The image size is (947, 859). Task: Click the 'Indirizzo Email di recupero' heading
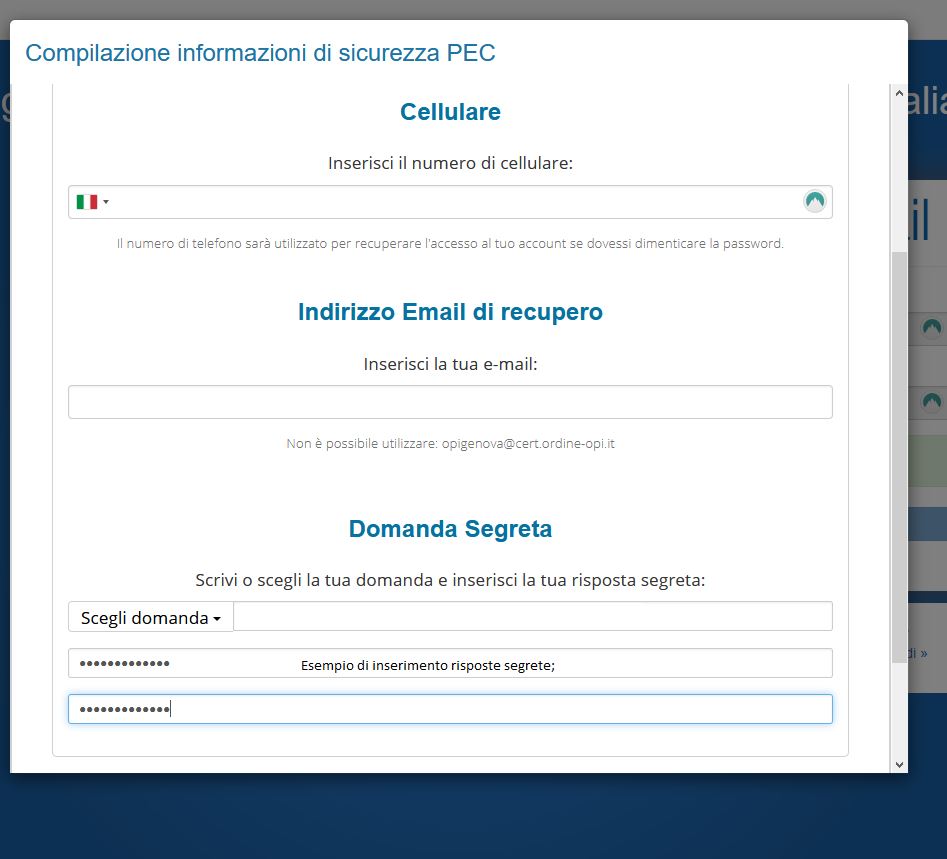tap(450, 312)
